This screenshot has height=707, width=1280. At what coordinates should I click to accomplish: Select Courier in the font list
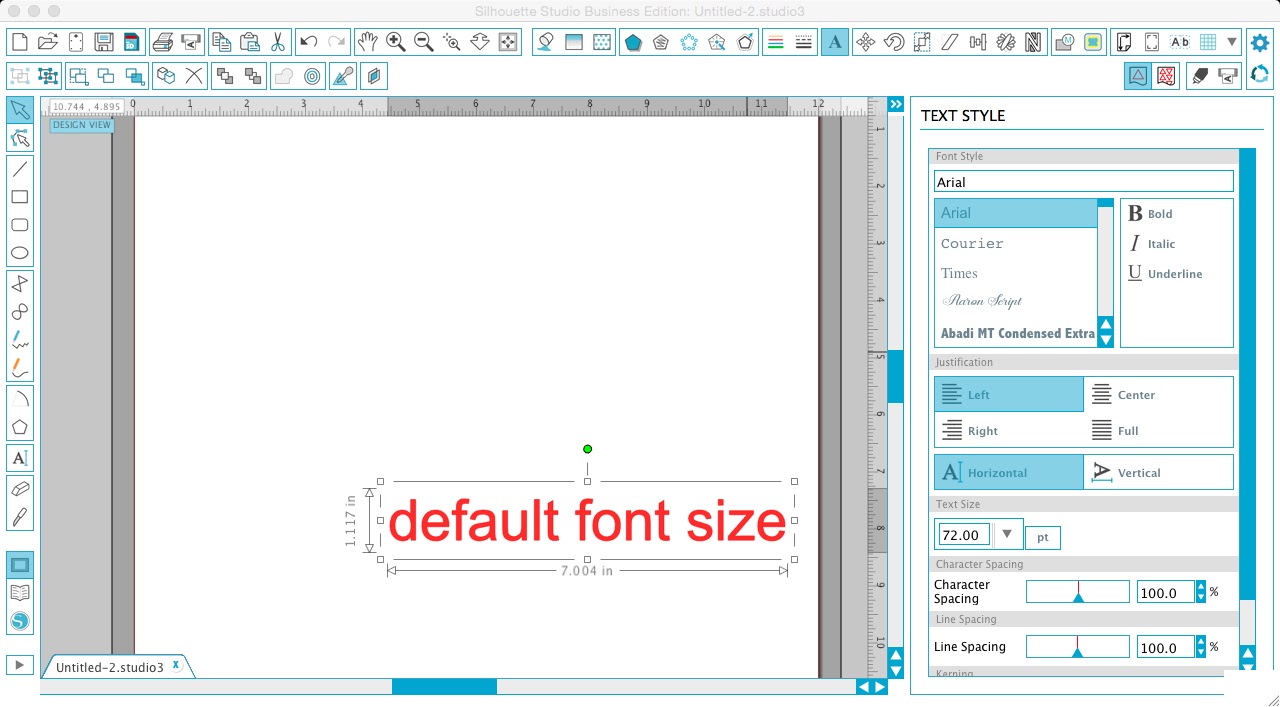(x=971, y=243)
